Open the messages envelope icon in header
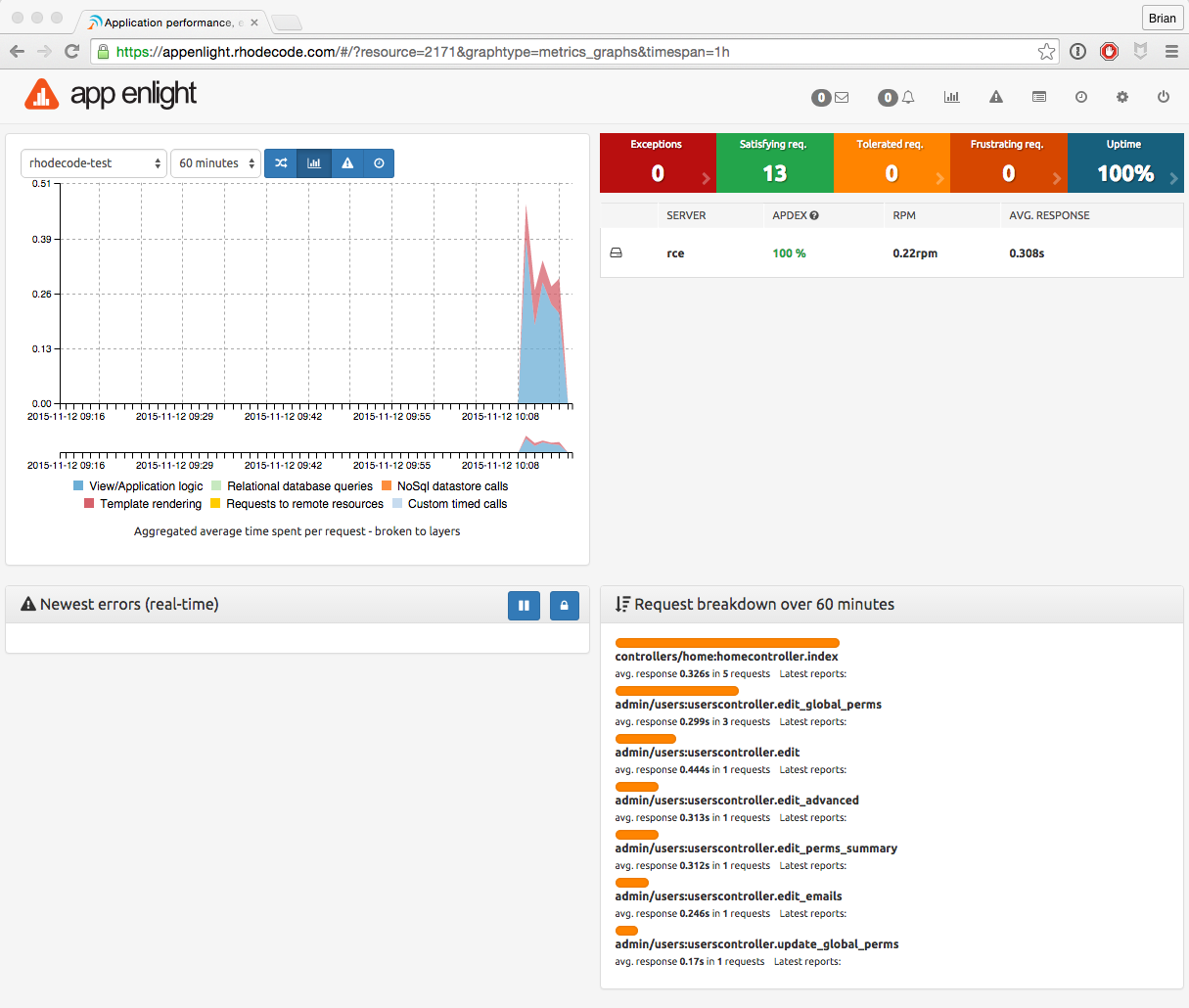 (841, 97)
